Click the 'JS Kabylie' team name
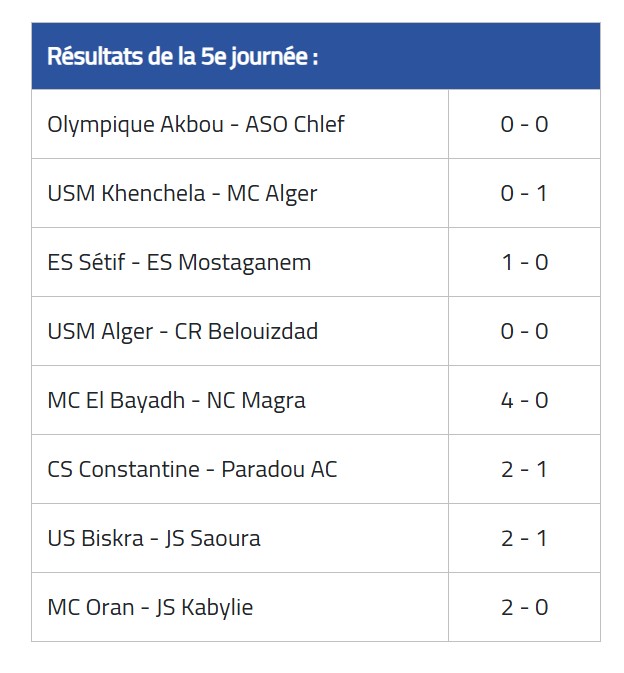The width and height of the screenshot is (624, 673). (204, 608)
